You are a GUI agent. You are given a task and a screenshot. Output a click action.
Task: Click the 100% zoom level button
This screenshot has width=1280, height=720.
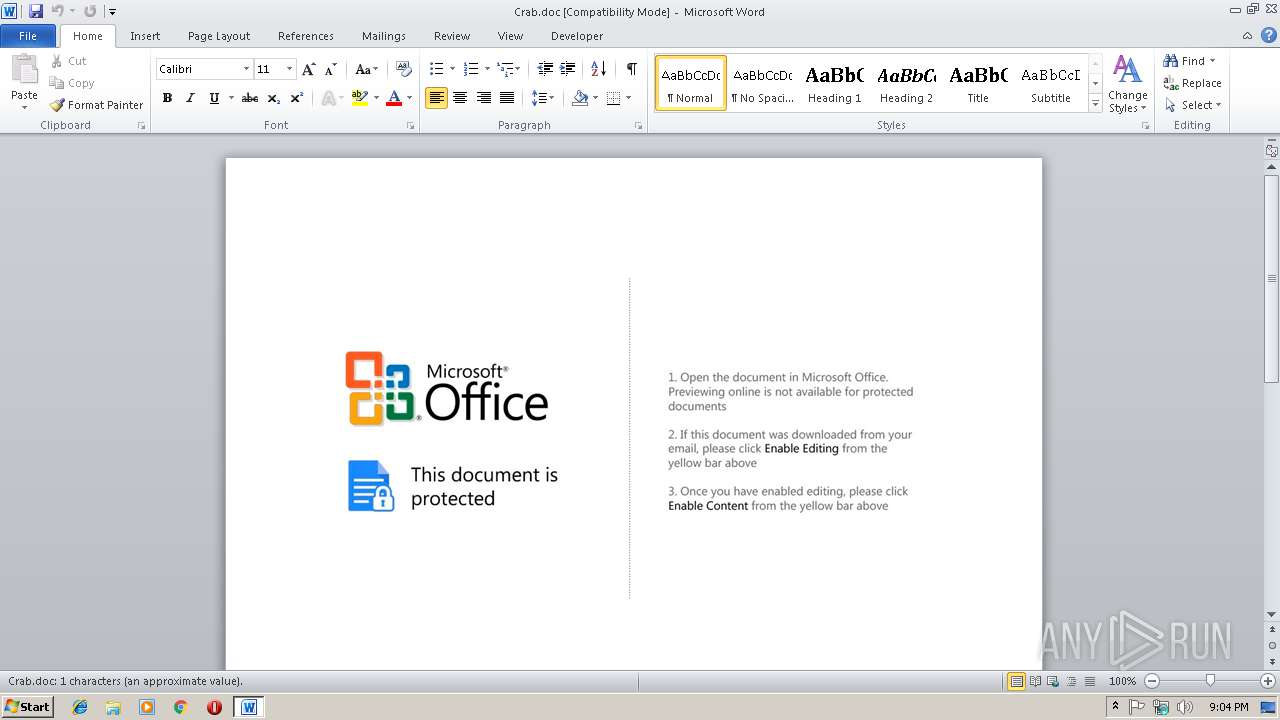1122,681
